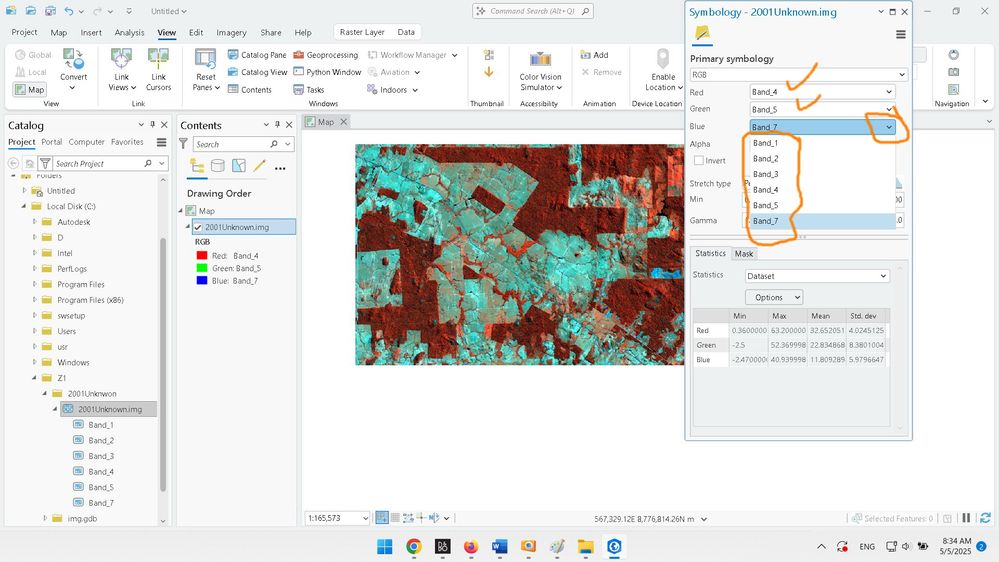This screenshot has width=999, height=562.
Task: Add an animation from the ribbon
Action: pos(594,55)
